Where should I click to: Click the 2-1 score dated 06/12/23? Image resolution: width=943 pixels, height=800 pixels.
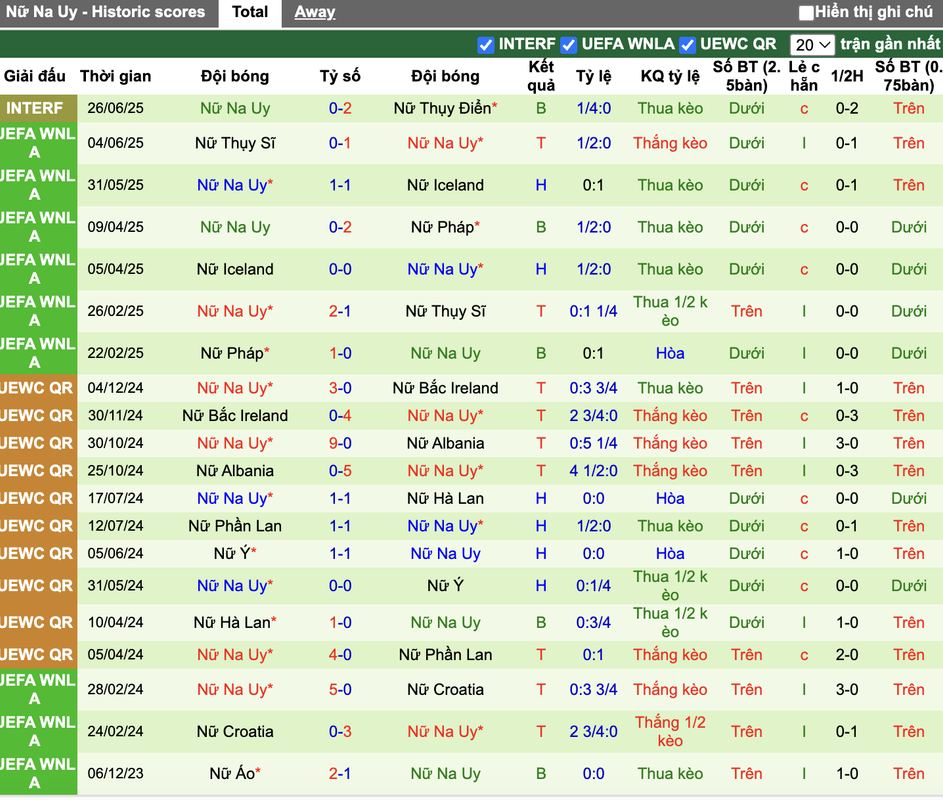coord(340,774)
